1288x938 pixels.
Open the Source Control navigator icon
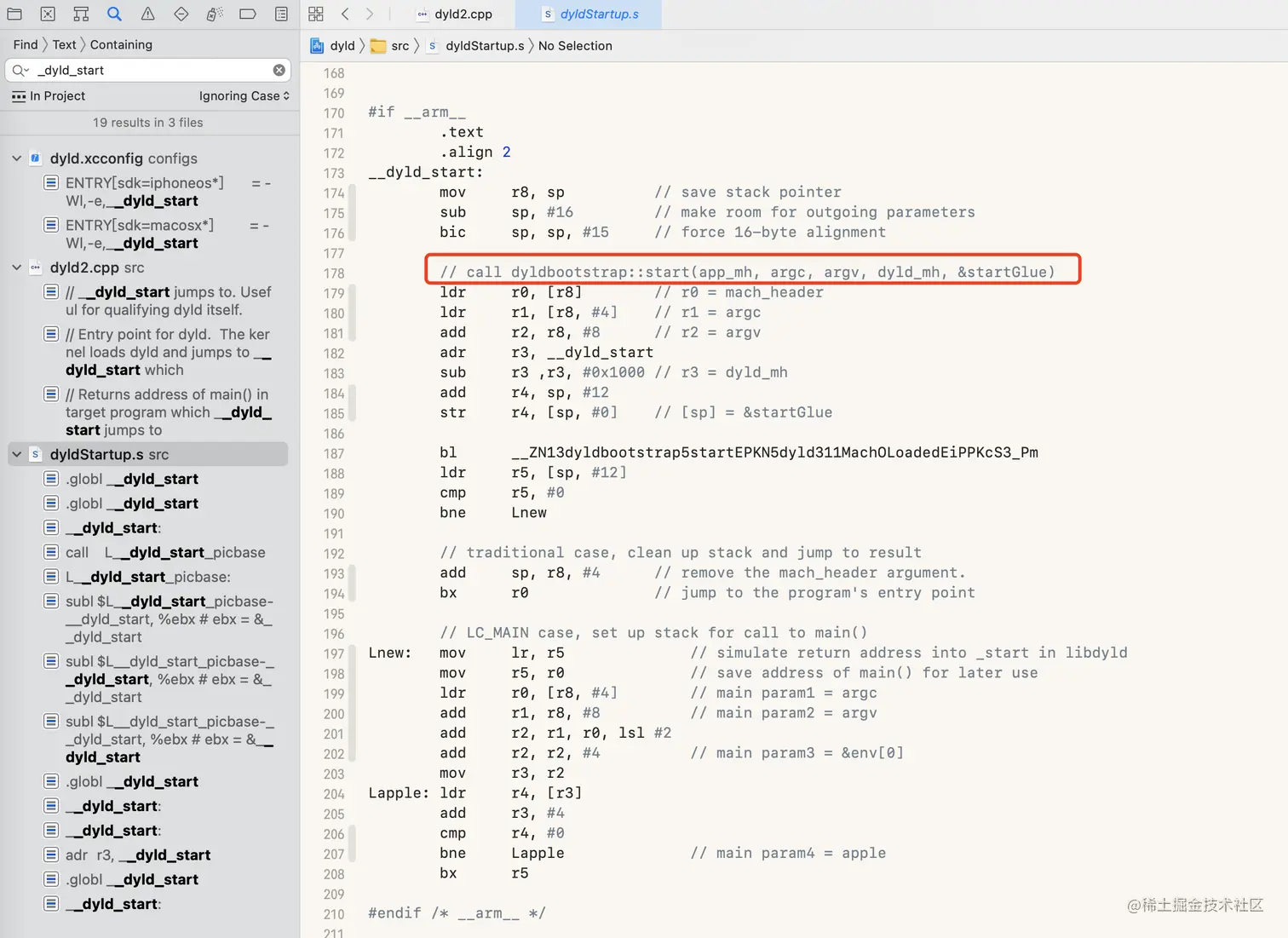[x=48, y=14]
